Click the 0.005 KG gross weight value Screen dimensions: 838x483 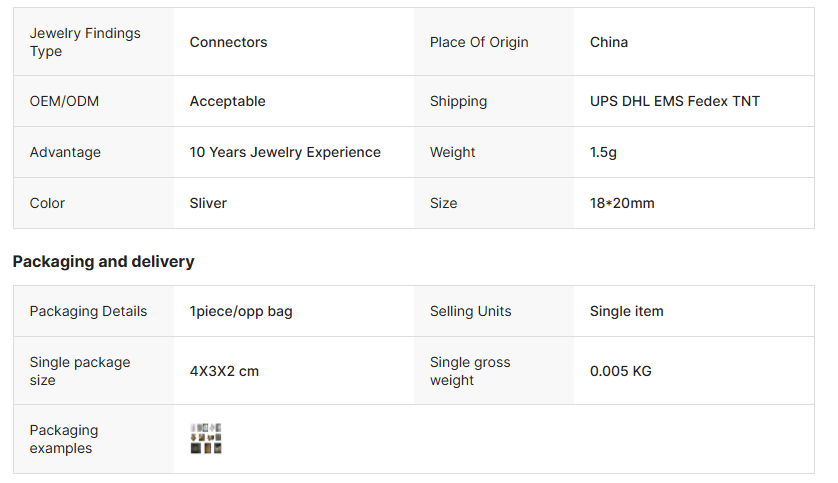pos(621,371)
